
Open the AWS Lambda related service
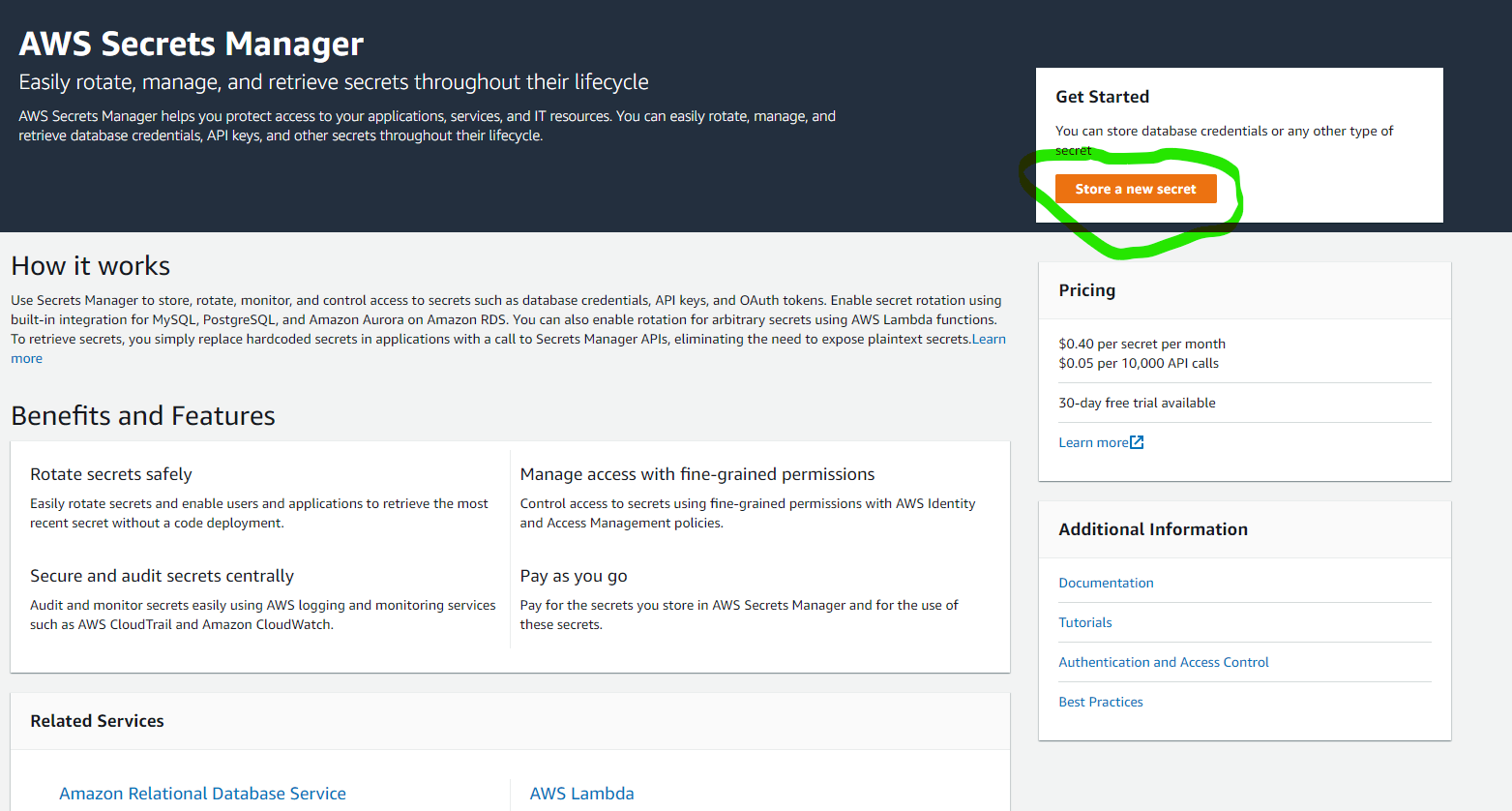pyautogui.click(x=581, y=793)
